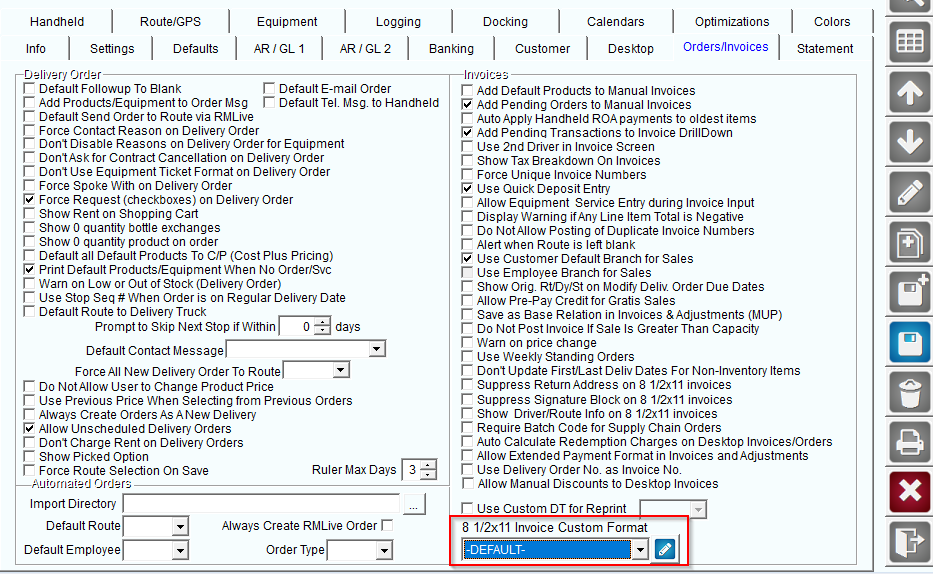This screenshot has width=933, height=574.
Task: Open the Info tab
Action: coord(36,49)
